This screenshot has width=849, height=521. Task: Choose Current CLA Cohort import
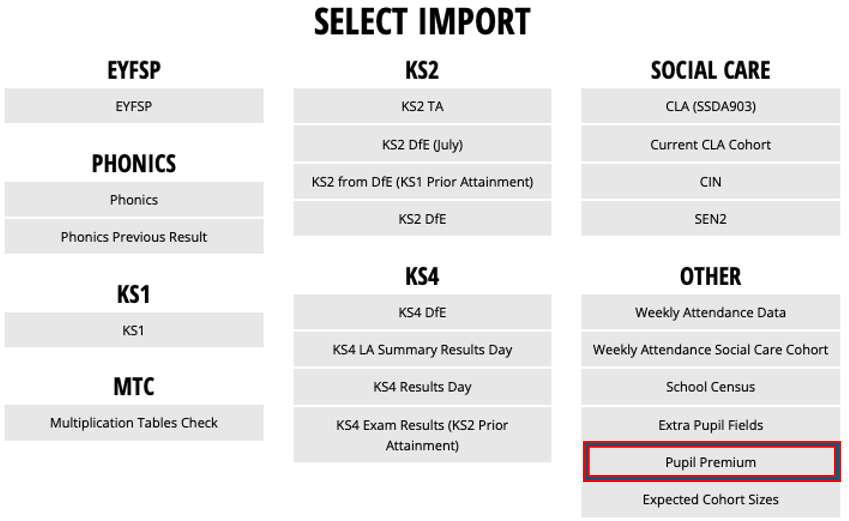click(x=710, y=144)
